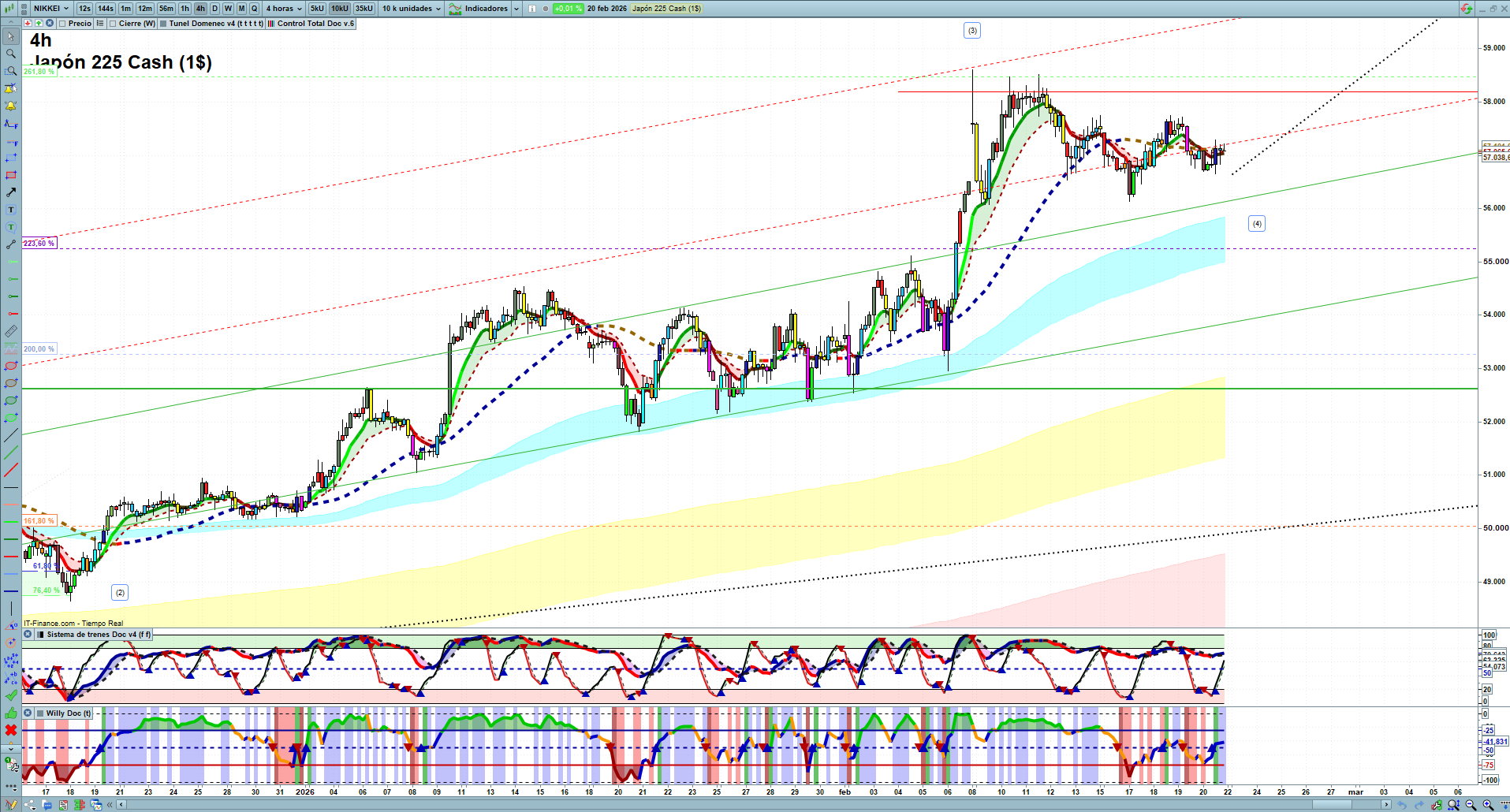Click the zoom-out magnifier at bottom right
Image resolution: width=1510 pixels, height=812 pixels.
tap(1471, 805)
